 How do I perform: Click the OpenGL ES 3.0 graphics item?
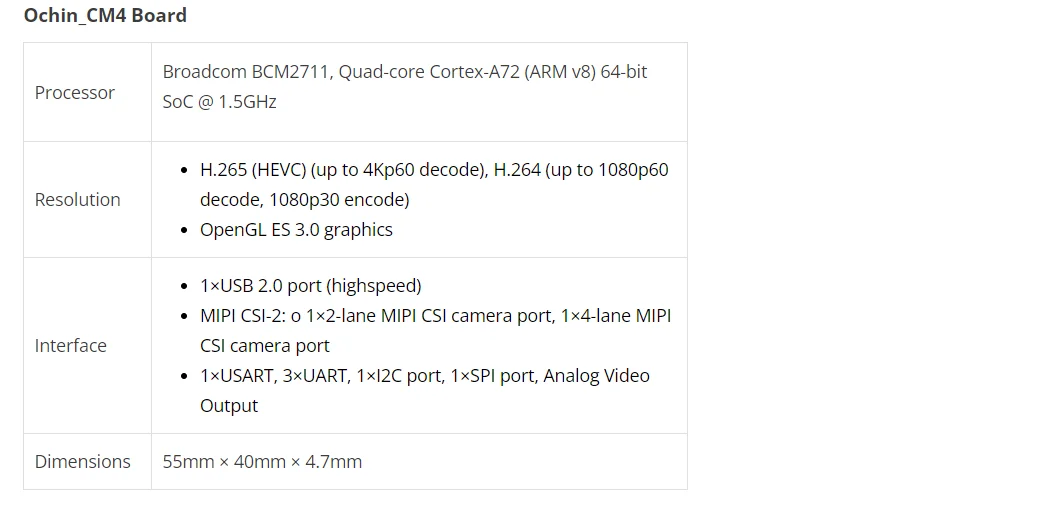coord(296,229)
